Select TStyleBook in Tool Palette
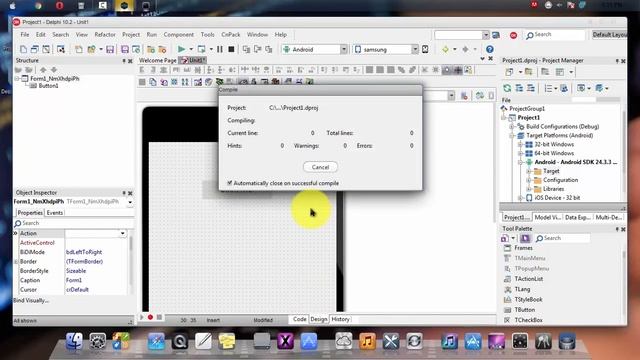 (x=529, y=300)
